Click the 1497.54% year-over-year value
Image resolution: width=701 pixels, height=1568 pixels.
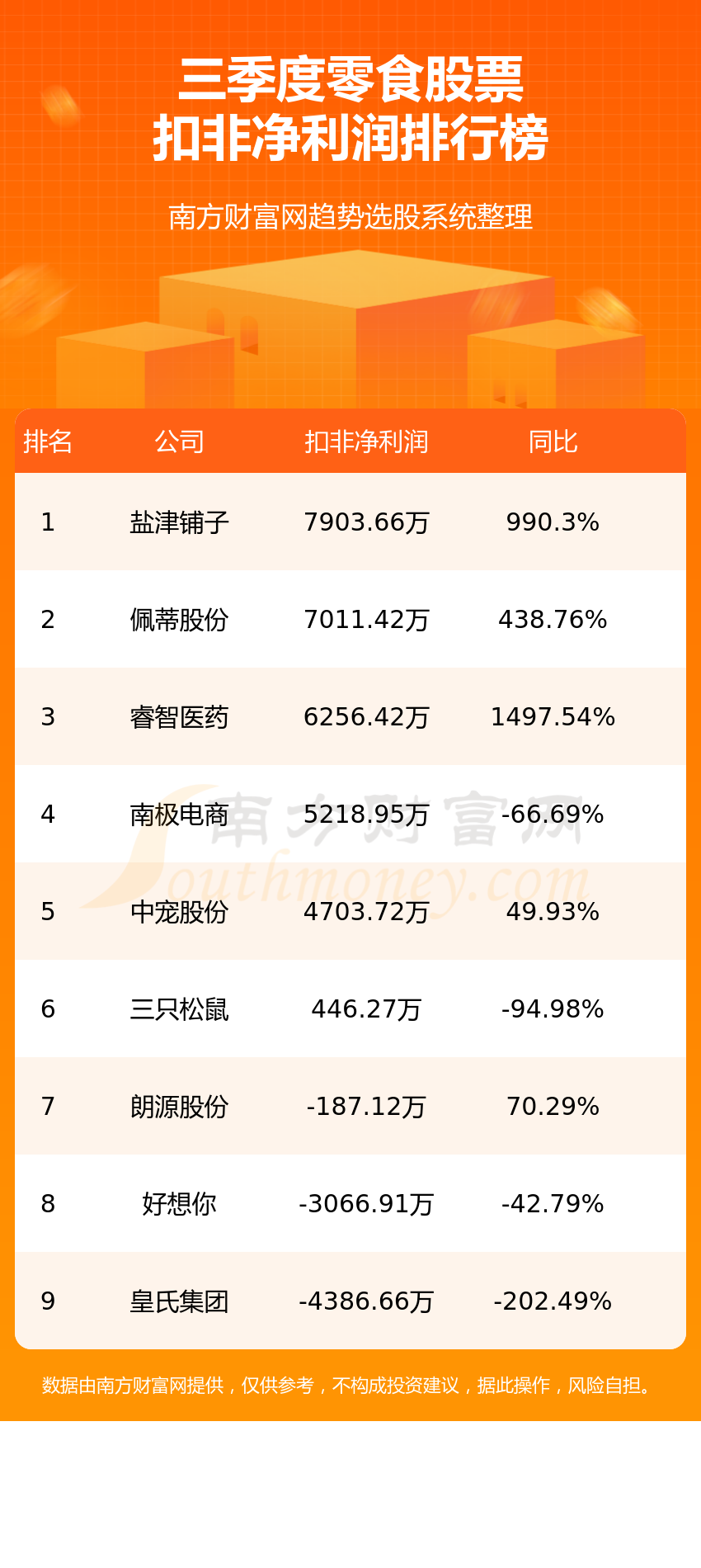(x=553, y=717)
